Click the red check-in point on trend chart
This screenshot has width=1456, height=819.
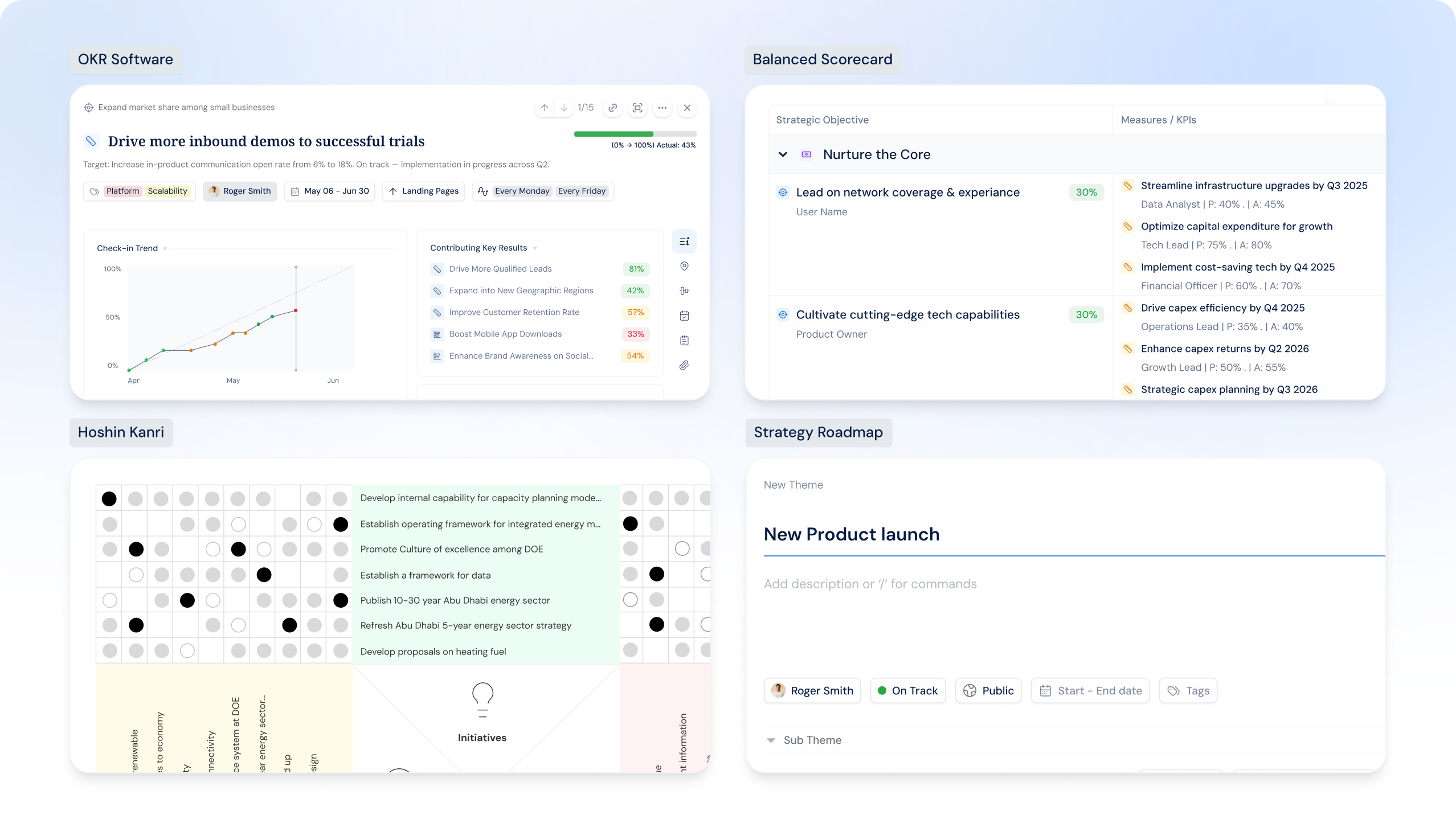[296, 311]
